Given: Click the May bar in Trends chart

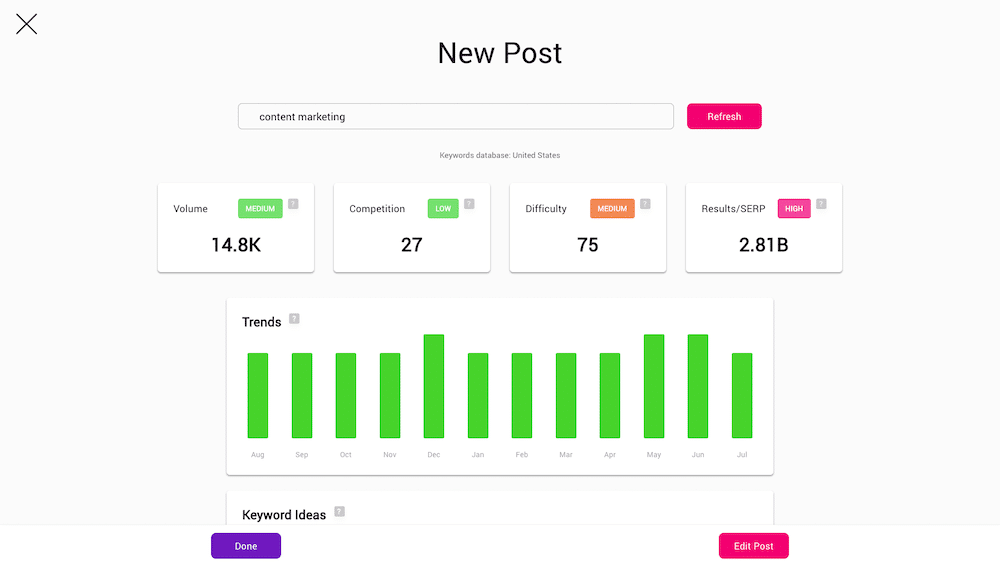Looking at the screenshot, I should tap(654, 386).
